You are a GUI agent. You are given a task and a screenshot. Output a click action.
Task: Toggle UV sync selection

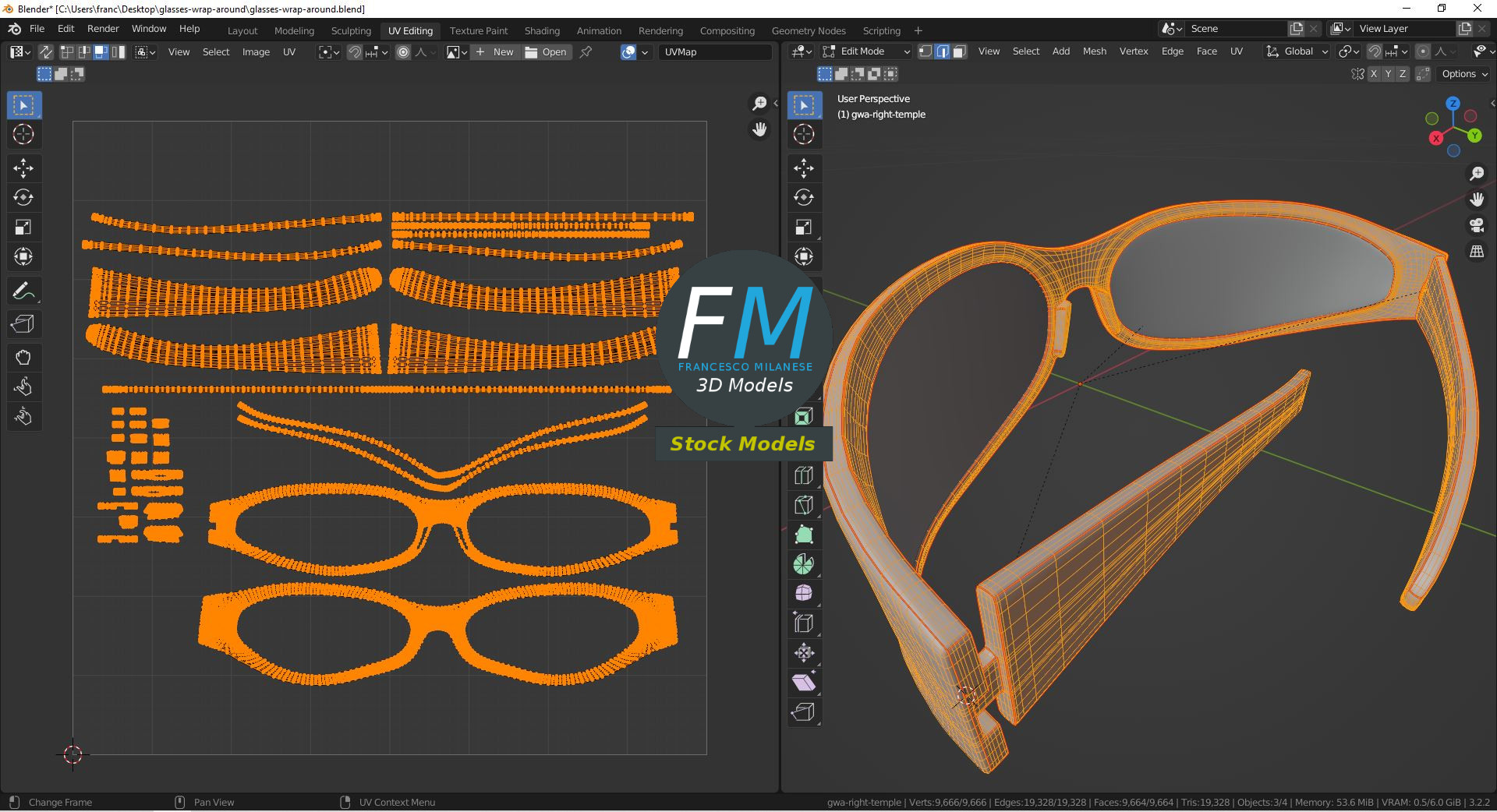(x=46, y=52)
